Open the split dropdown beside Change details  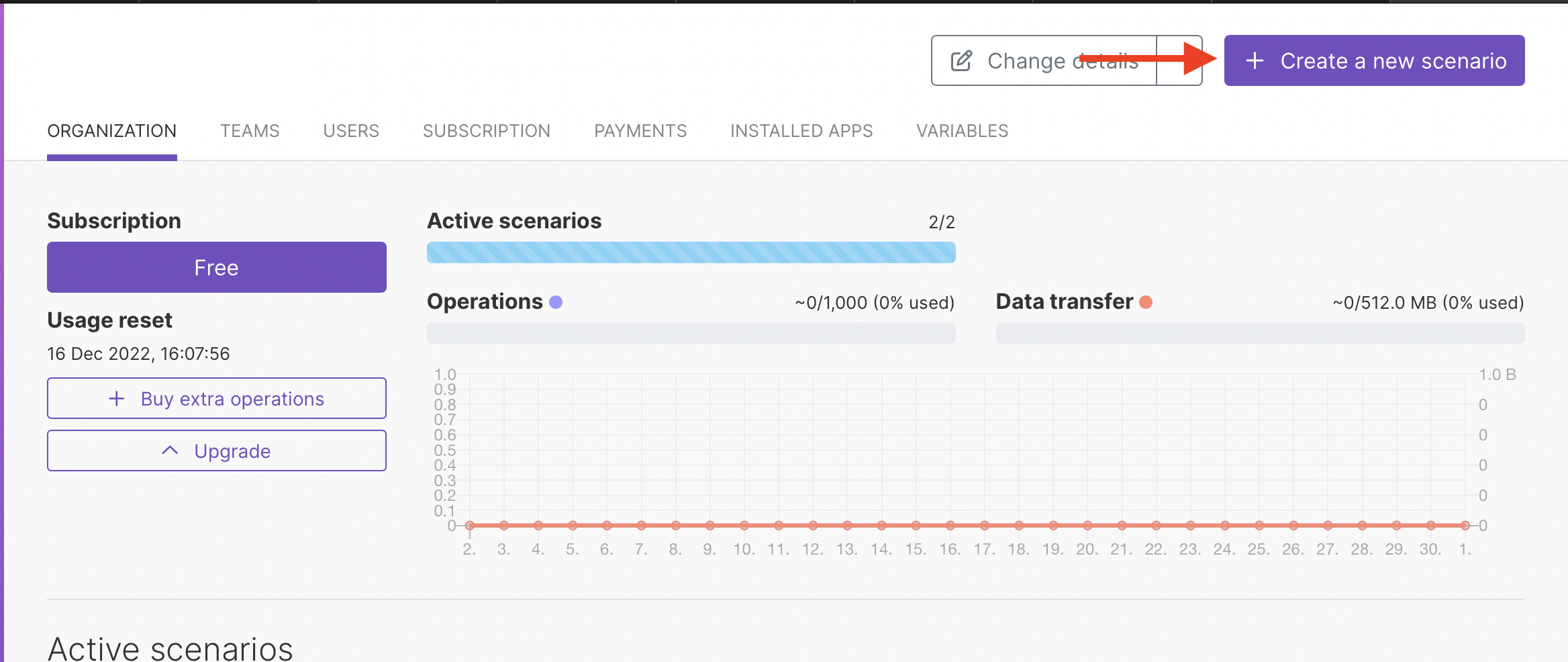1179,60
